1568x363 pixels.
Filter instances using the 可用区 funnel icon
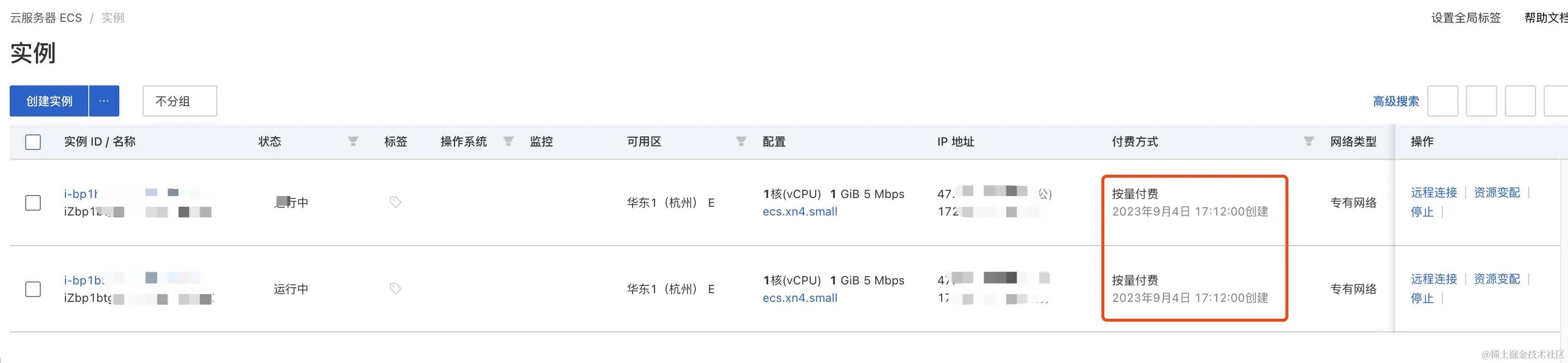[741, 141]
